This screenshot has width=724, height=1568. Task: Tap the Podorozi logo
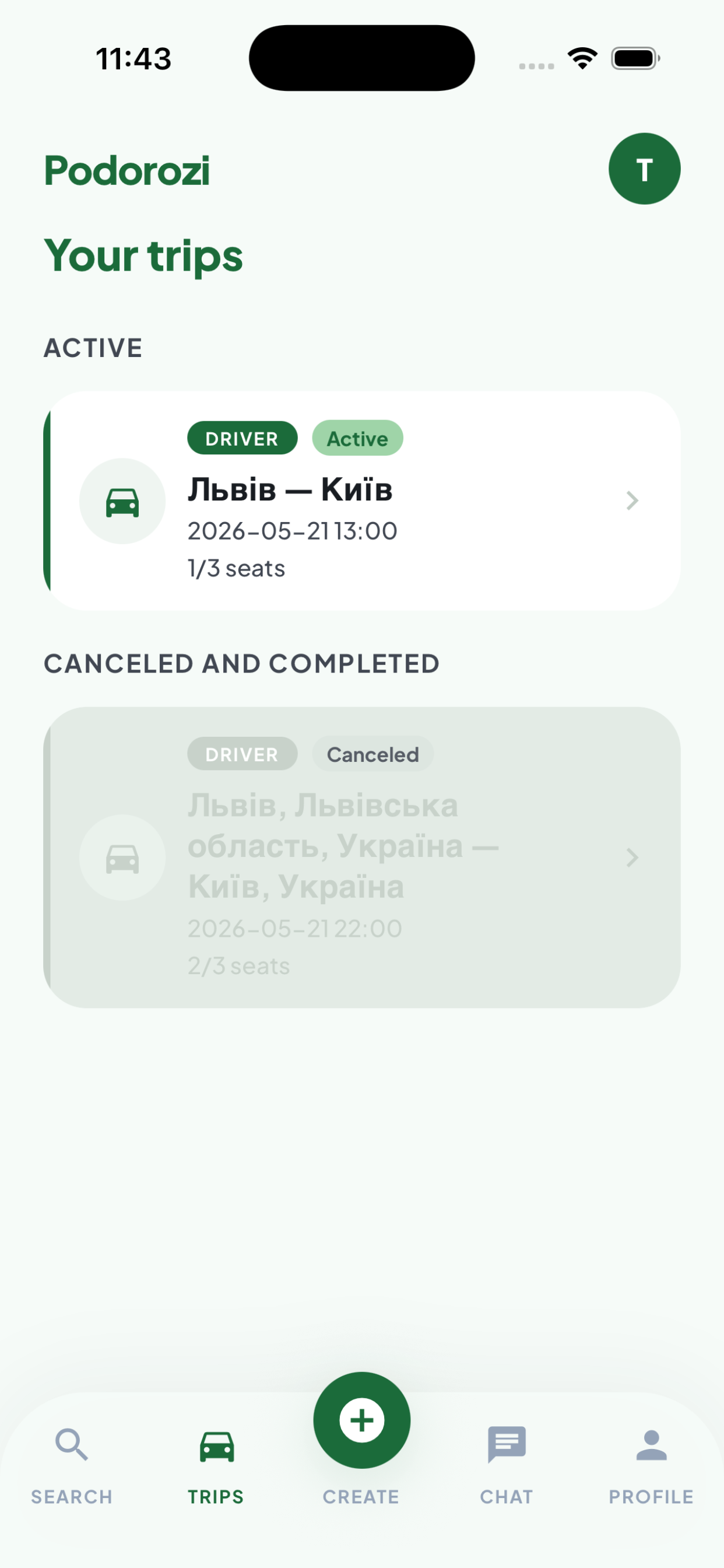click(127, 170)
